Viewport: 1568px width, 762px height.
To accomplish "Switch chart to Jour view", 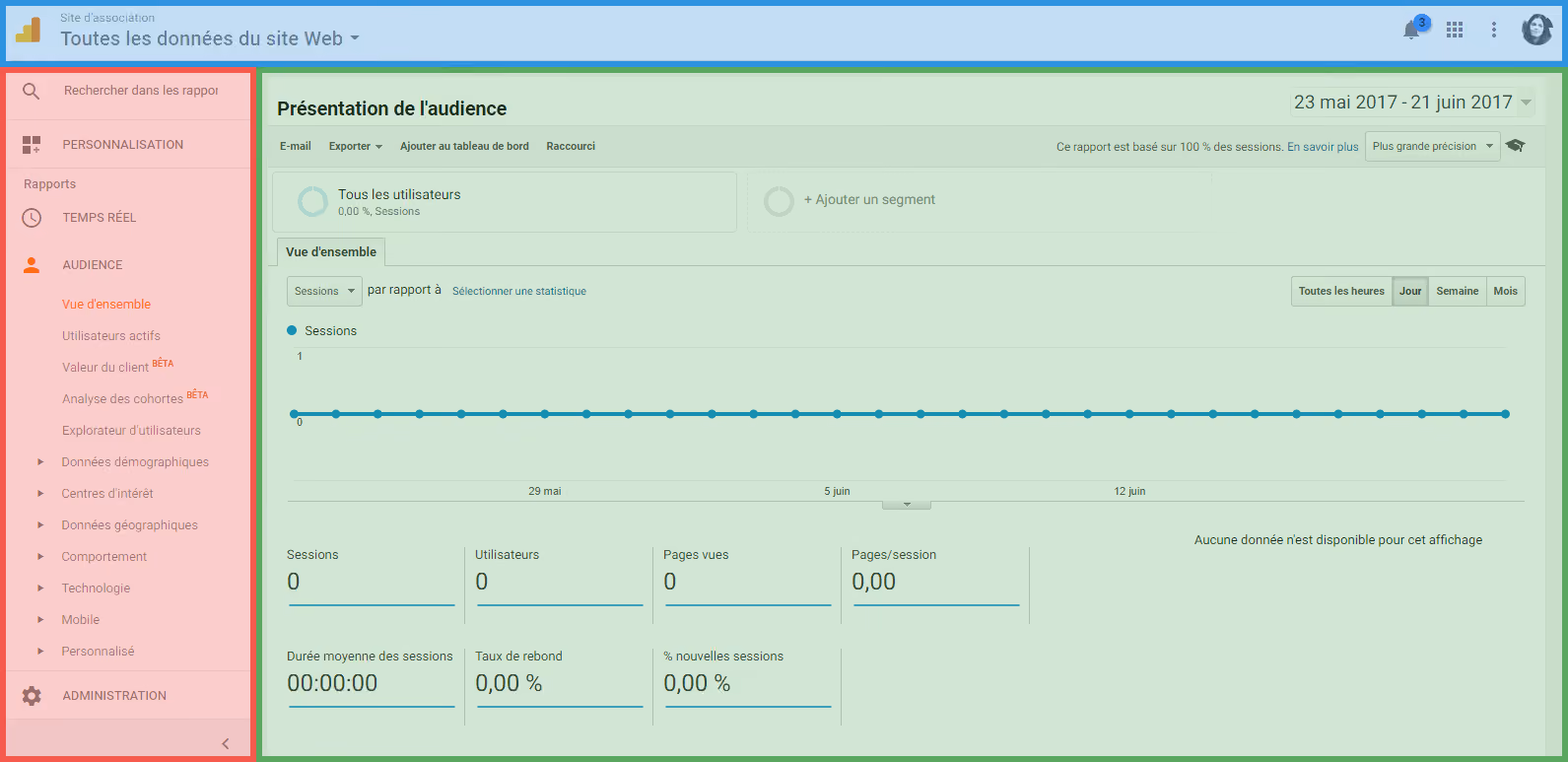I will click(x=1410, y=291).
